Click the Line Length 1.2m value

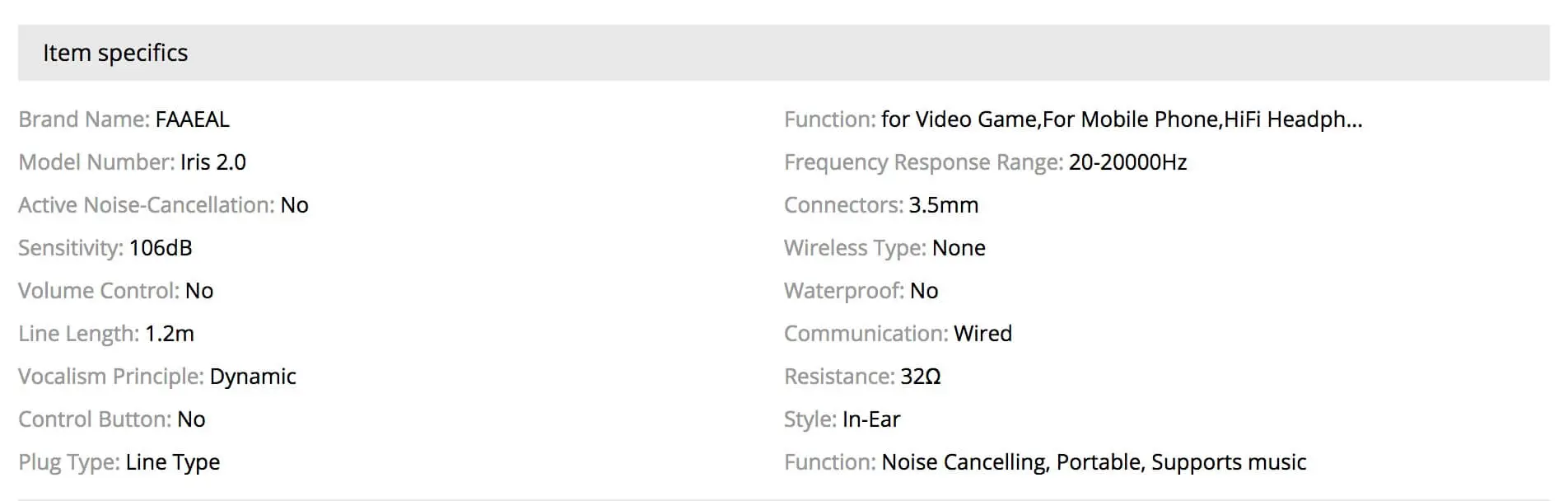pos(170,334)
